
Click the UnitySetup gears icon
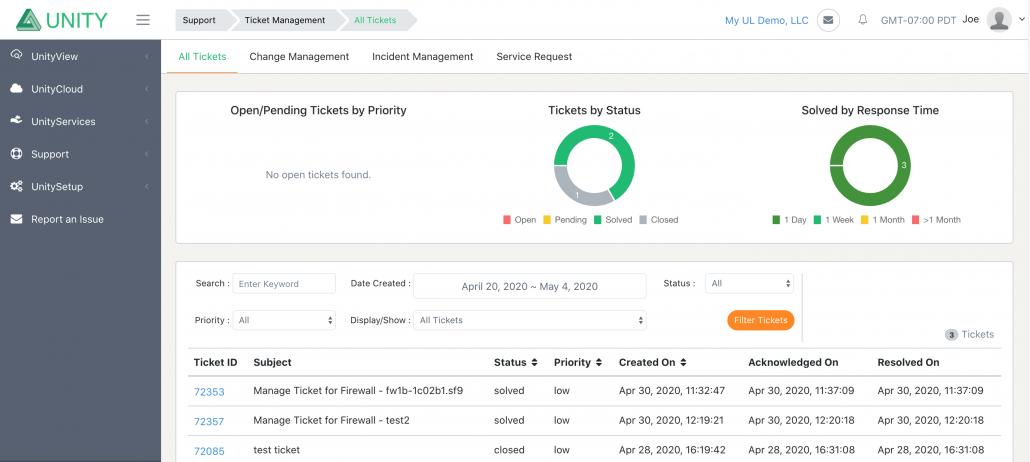[x=17, y=187]
